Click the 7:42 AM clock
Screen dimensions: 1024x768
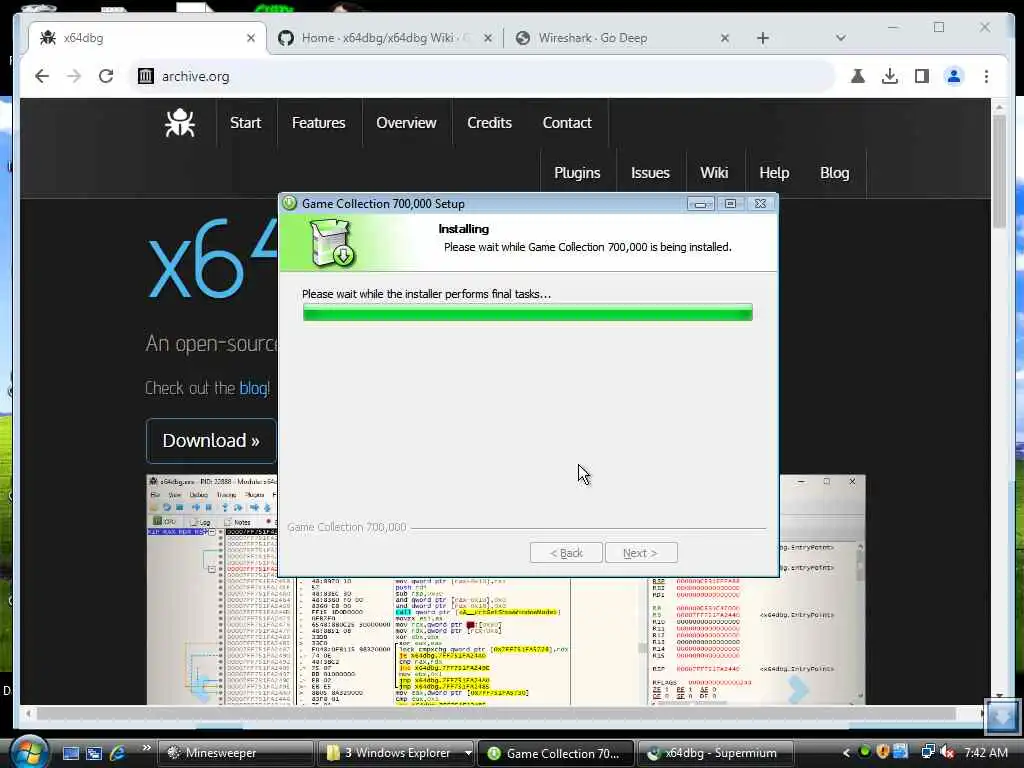[986, 753]
